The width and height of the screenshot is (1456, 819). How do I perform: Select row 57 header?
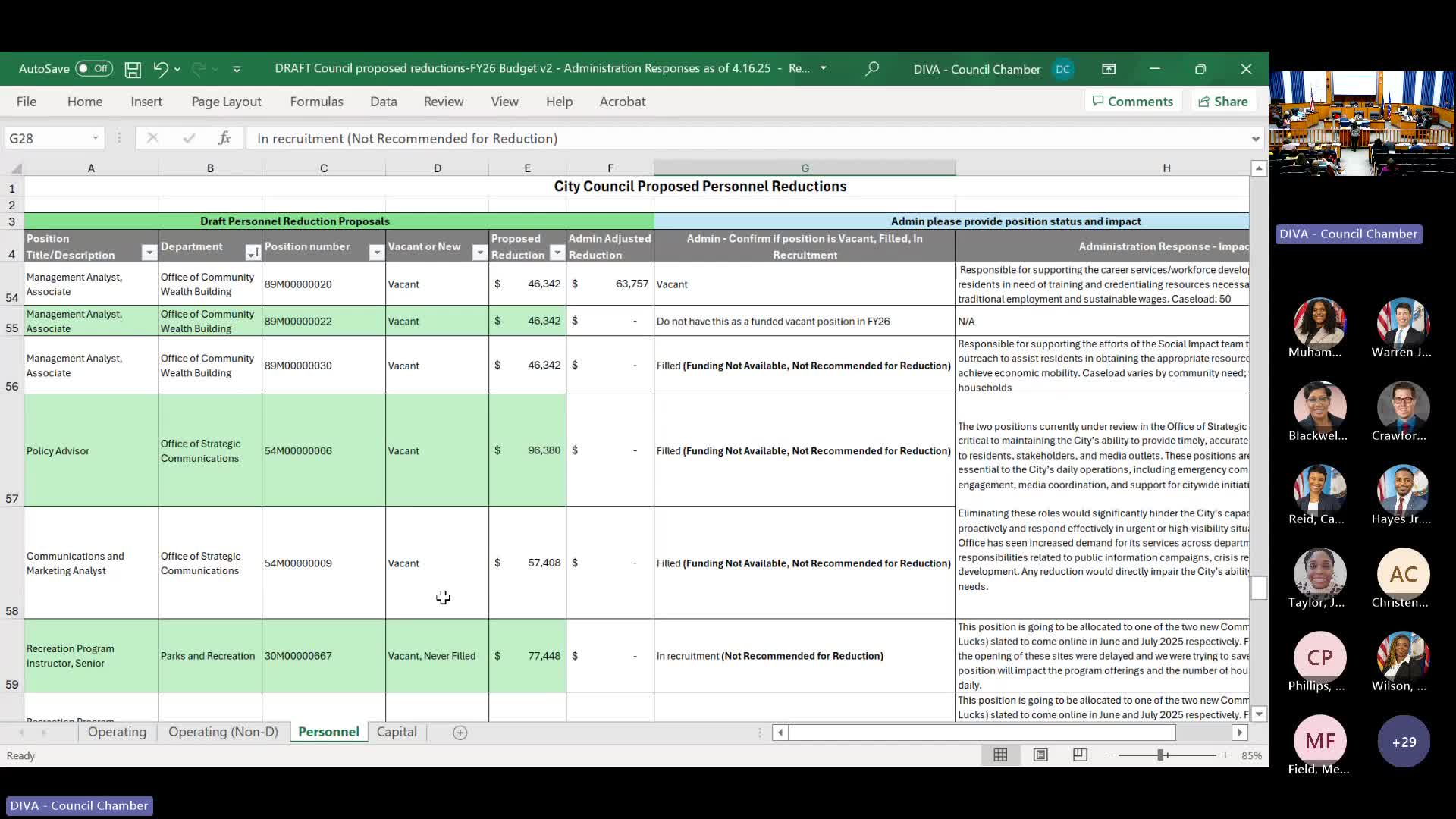pyautogui.click(x=12, y=450)
